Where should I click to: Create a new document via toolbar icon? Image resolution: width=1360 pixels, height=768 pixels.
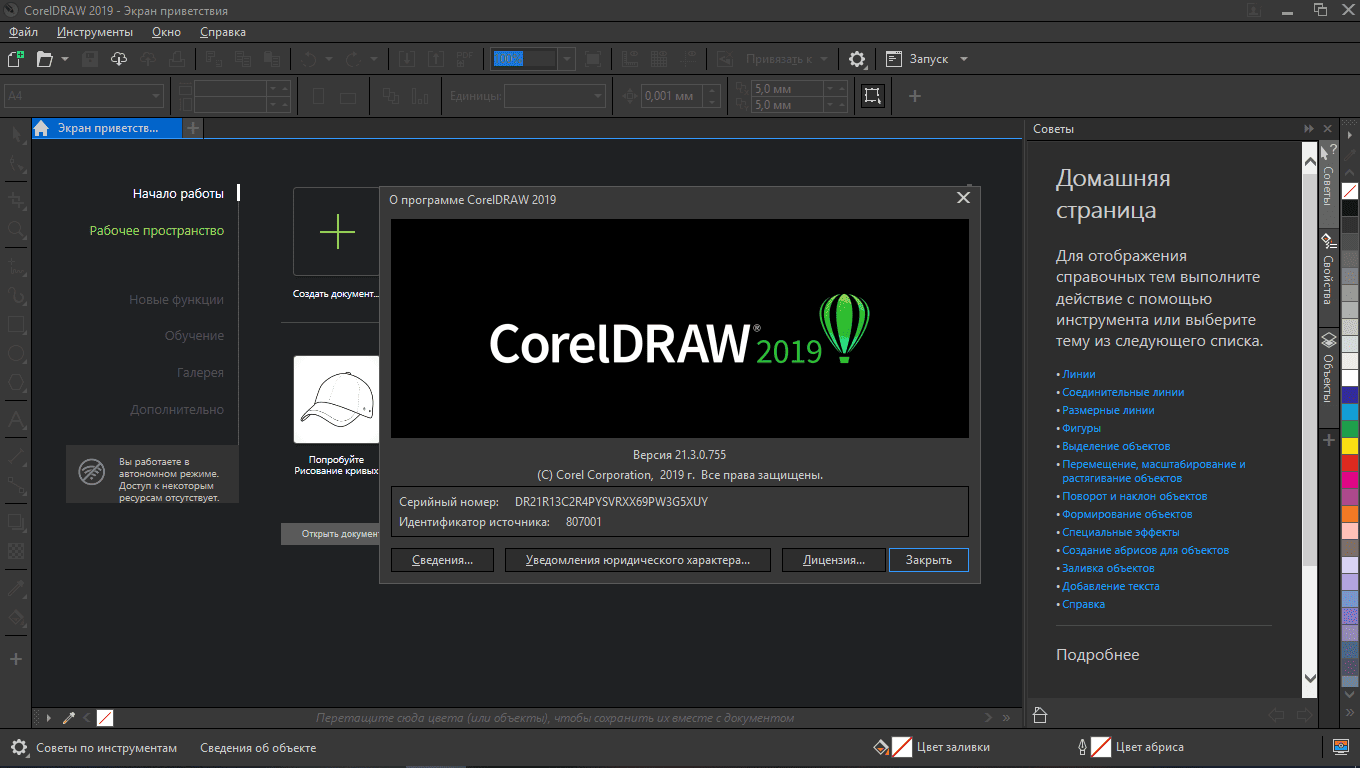(x=15, y=59)
